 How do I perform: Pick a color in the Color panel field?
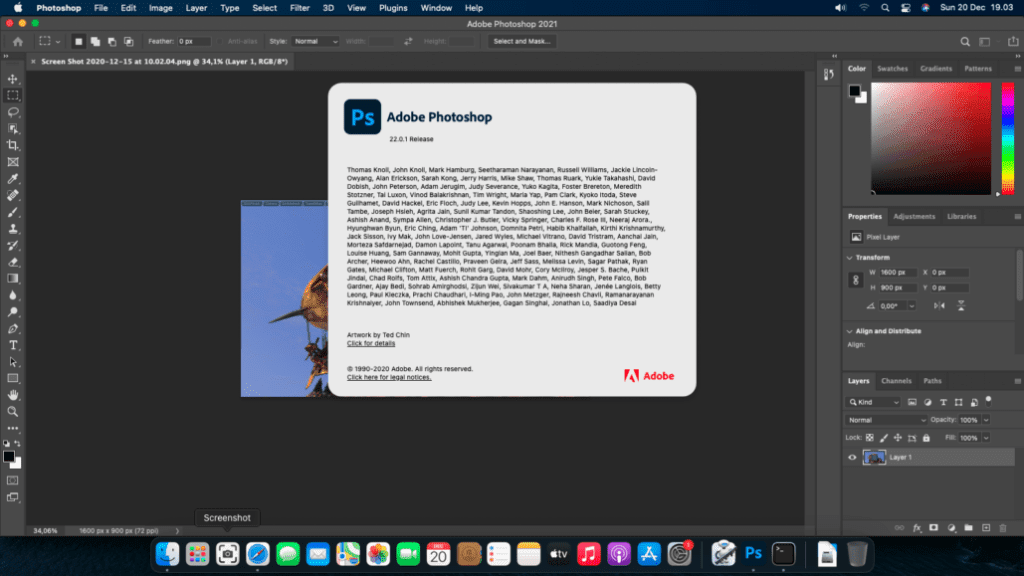[x=931, y=138]
